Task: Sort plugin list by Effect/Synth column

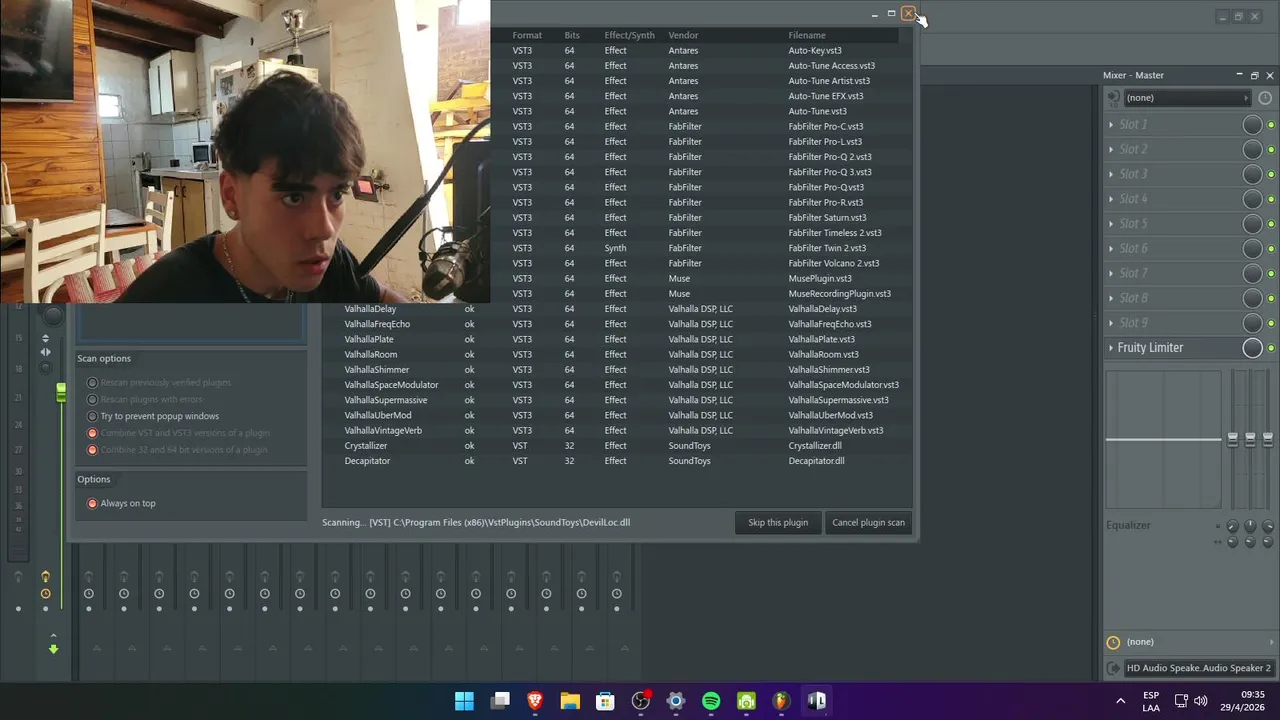Action: (x=629, y=35)
